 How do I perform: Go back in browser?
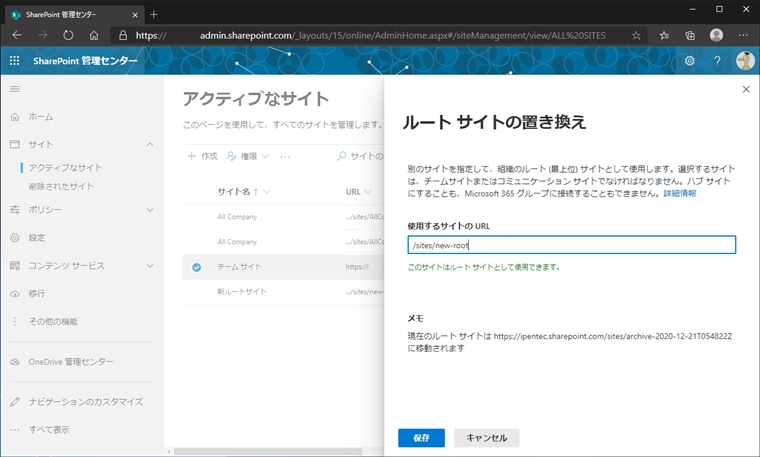coord(17,35)
